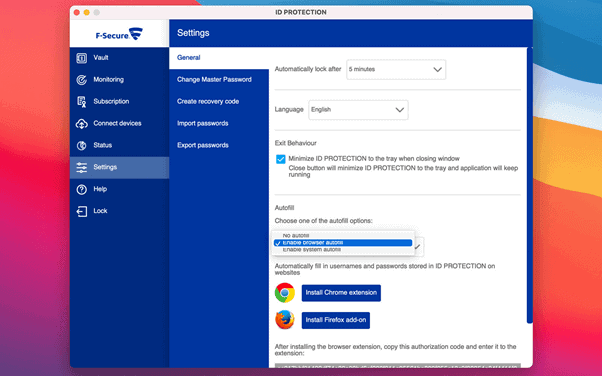Choose Enable browser autofill option
The image size is (602, 376).
[343, 243]
